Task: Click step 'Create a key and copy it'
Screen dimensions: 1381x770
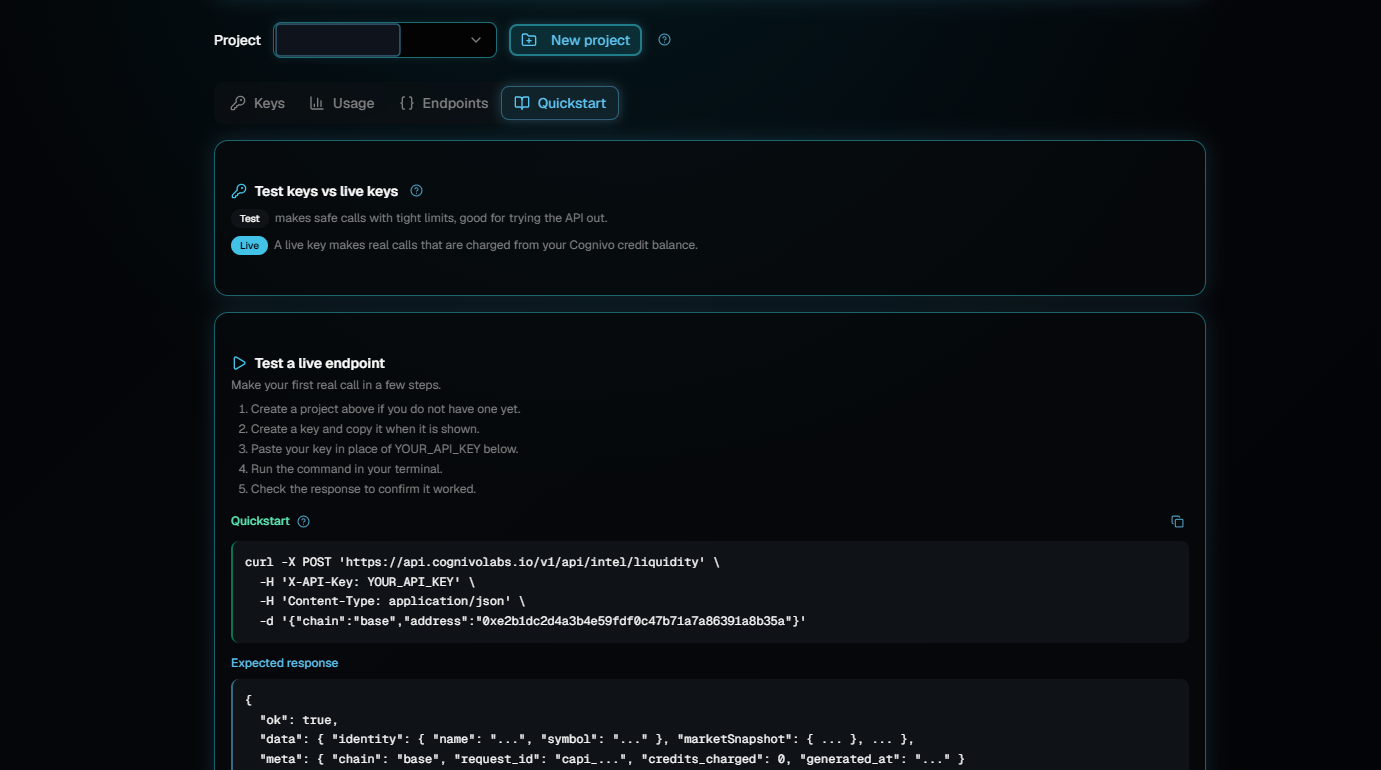Action: (365, 429)
